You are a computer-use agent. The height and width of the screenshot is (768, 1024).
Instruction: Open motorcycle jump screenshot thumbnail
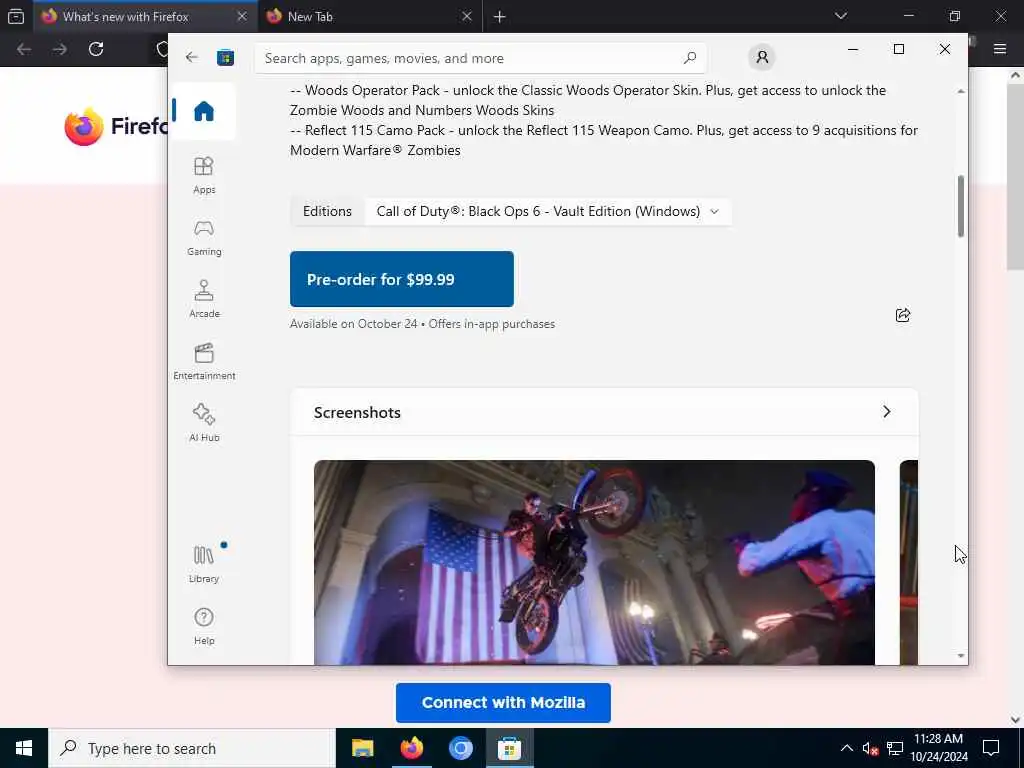(594, 562)
